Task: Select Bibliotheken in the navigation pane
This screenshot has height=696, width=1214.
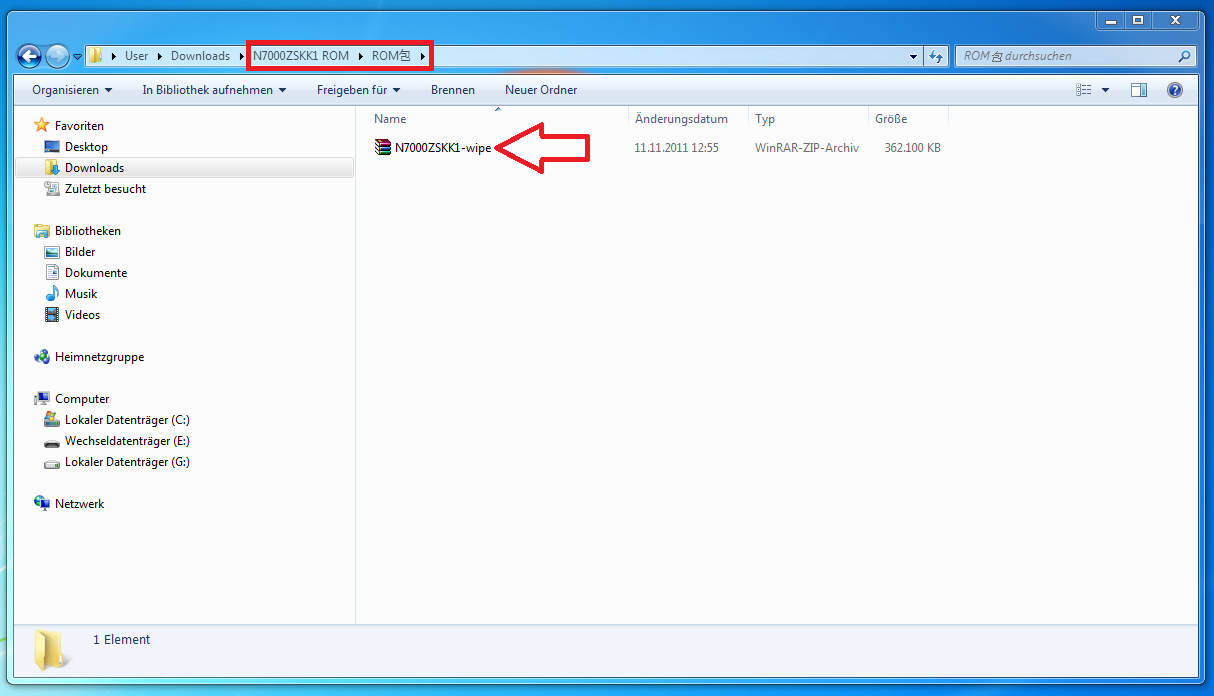Action: [88, 231]
